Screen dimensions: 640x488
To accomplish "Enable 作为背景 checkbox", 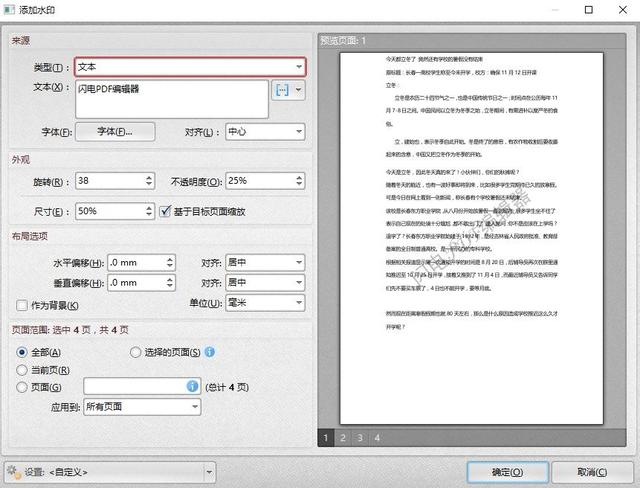I will click(x=22, y=305).
